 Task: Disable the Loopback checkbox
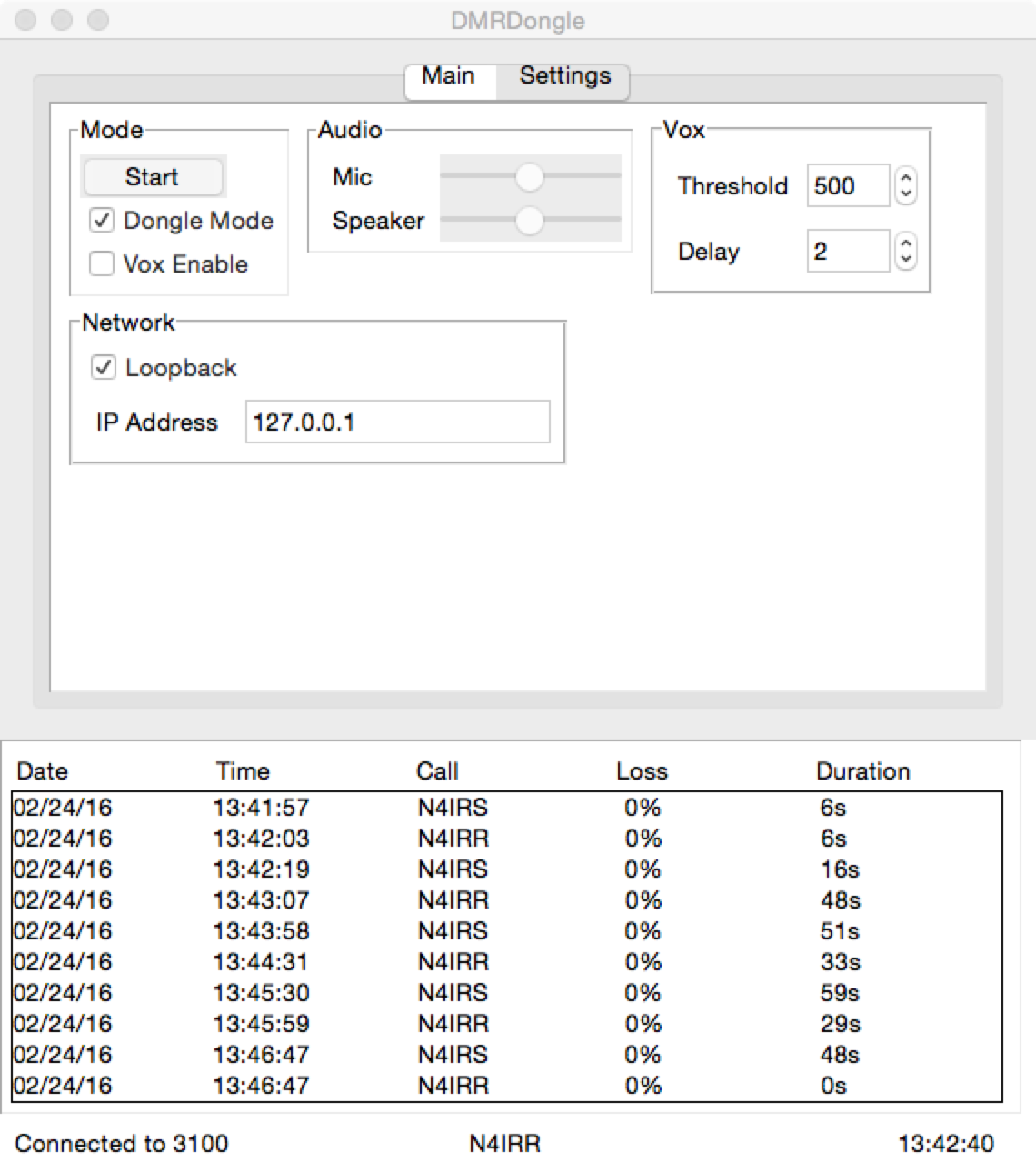pyautogui.click(x=104, y=367)
